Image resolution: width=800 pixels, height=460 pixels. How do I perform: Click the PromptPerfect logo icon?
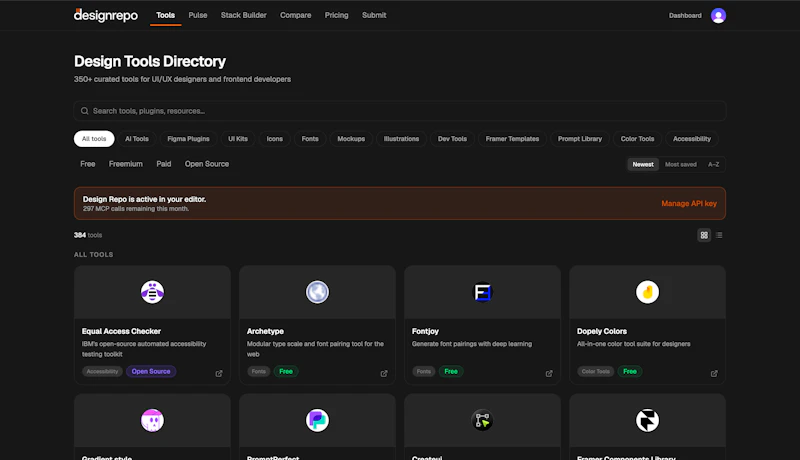(x=317, y=420)
